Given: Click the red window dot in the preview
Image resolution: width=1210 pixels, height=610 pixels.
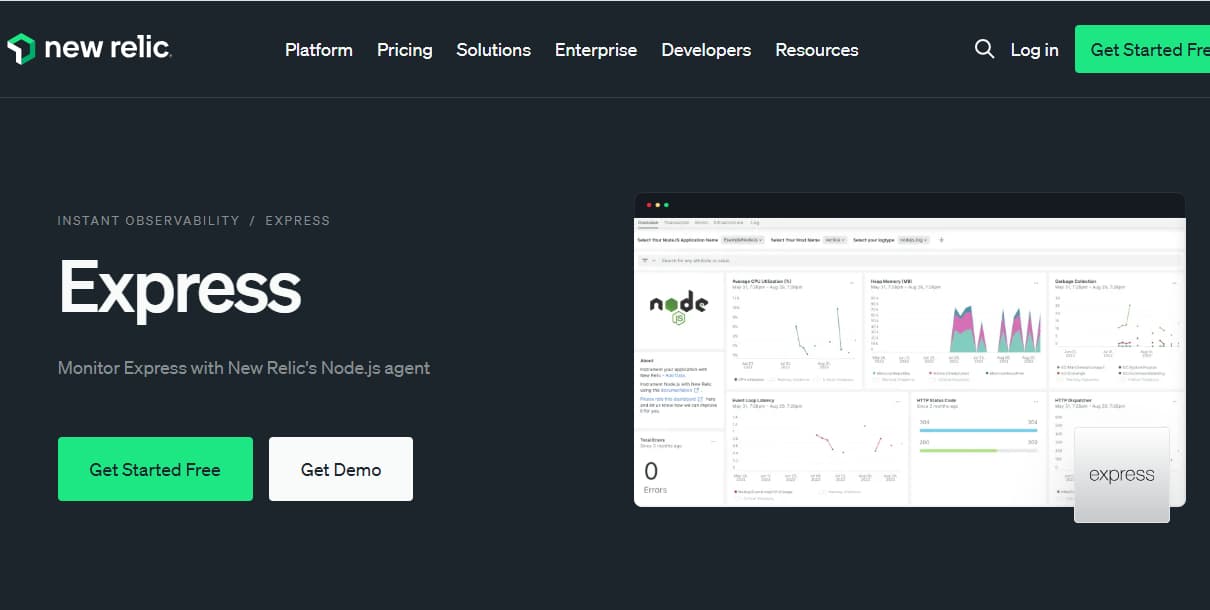Looking at the screenshot, I should 648,205.
